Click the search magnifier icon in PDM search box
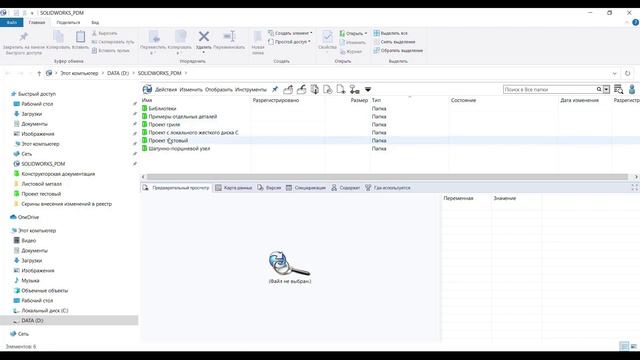The height and width of the screenshot is (360, 640). pos(599,89)
